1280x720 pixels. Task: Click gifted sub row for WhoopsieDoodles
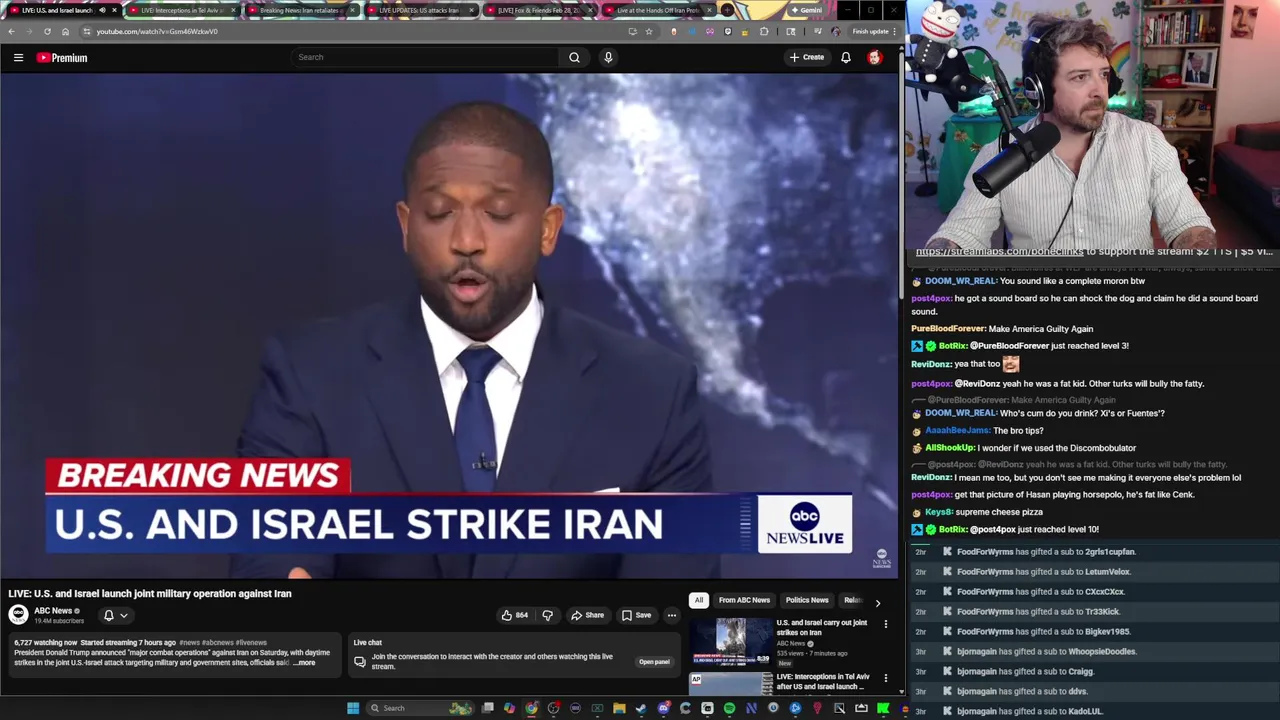click(1094, 652)
